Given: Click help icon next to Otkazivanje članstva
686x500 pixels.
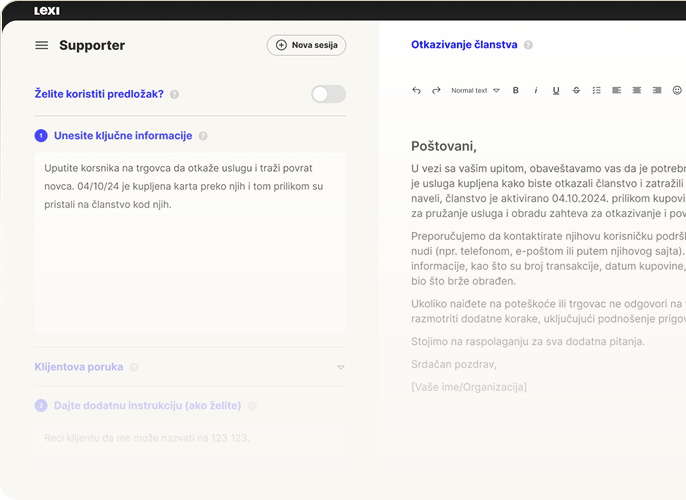Looking at the screenshot, I should 528,45.
